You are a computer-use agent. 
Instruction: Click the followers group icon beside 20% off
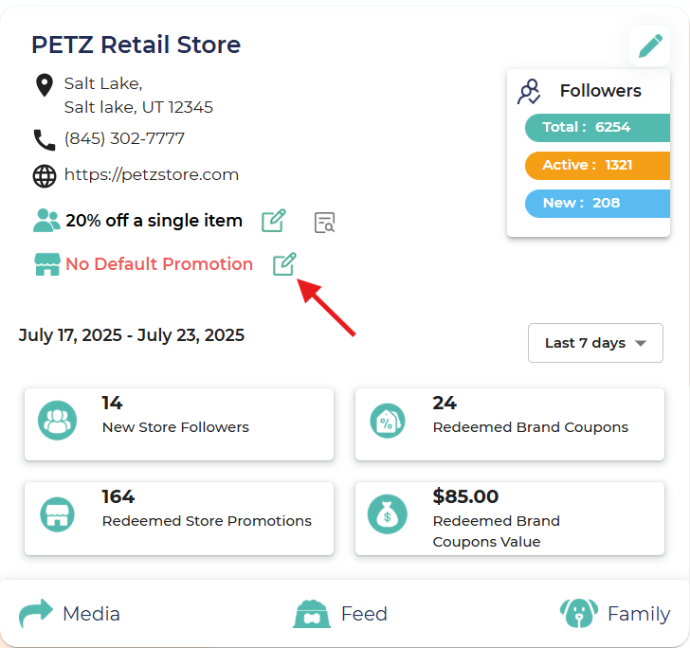click(x=47, y=220)
